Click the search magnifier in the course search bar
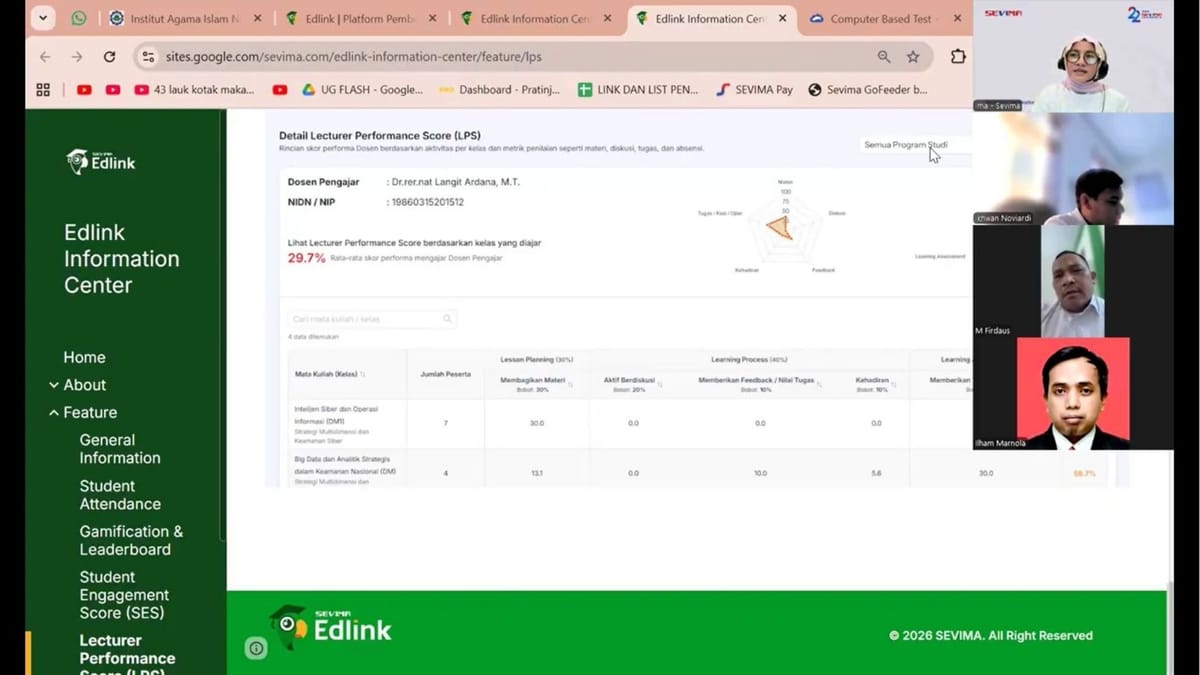The image size is (1200, 675). tap(447, 318)
